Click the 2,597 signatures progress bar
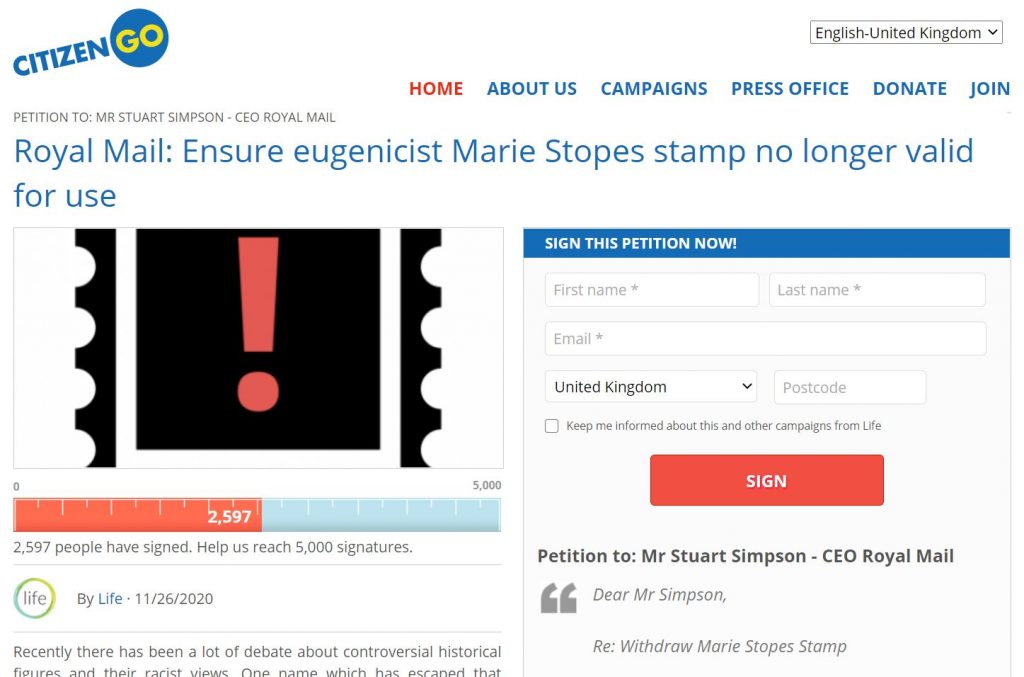This screenshot has height=677, width=1024. 257,515
